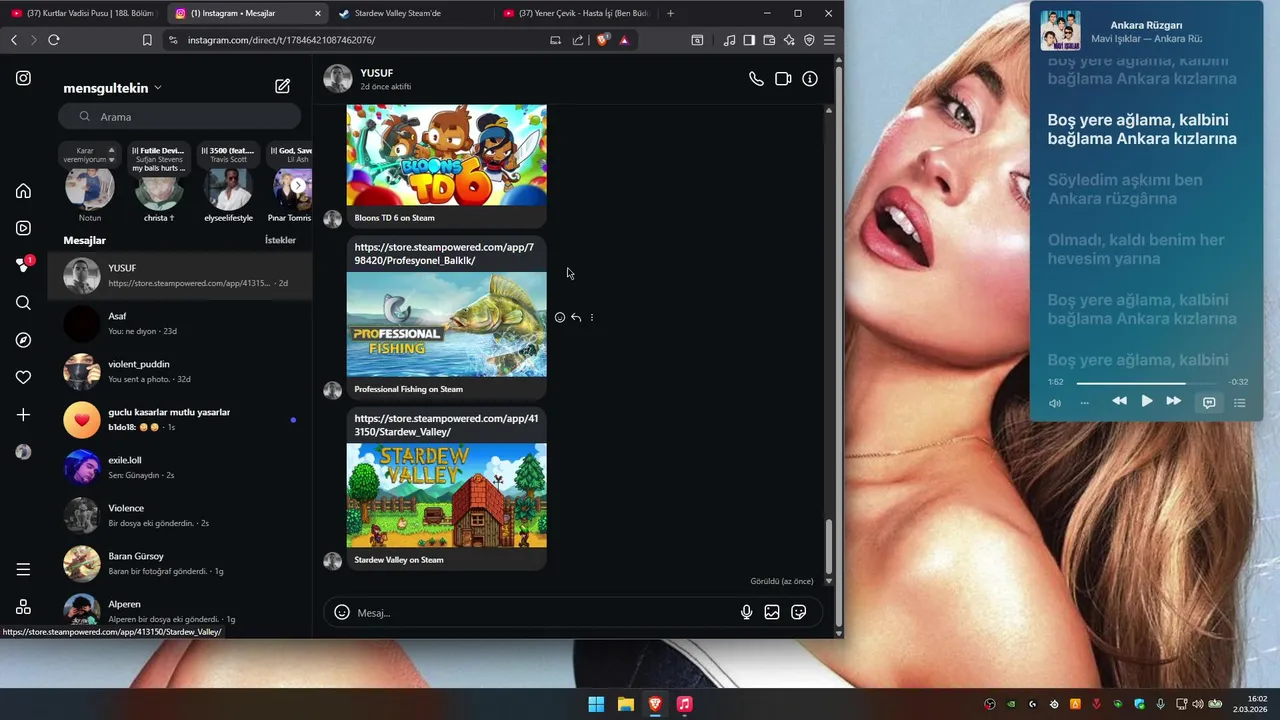React with emoji to Professional Fishing message
This screenshot has width=1280, height=720.
pyautogui.click(x=560, y=317)
